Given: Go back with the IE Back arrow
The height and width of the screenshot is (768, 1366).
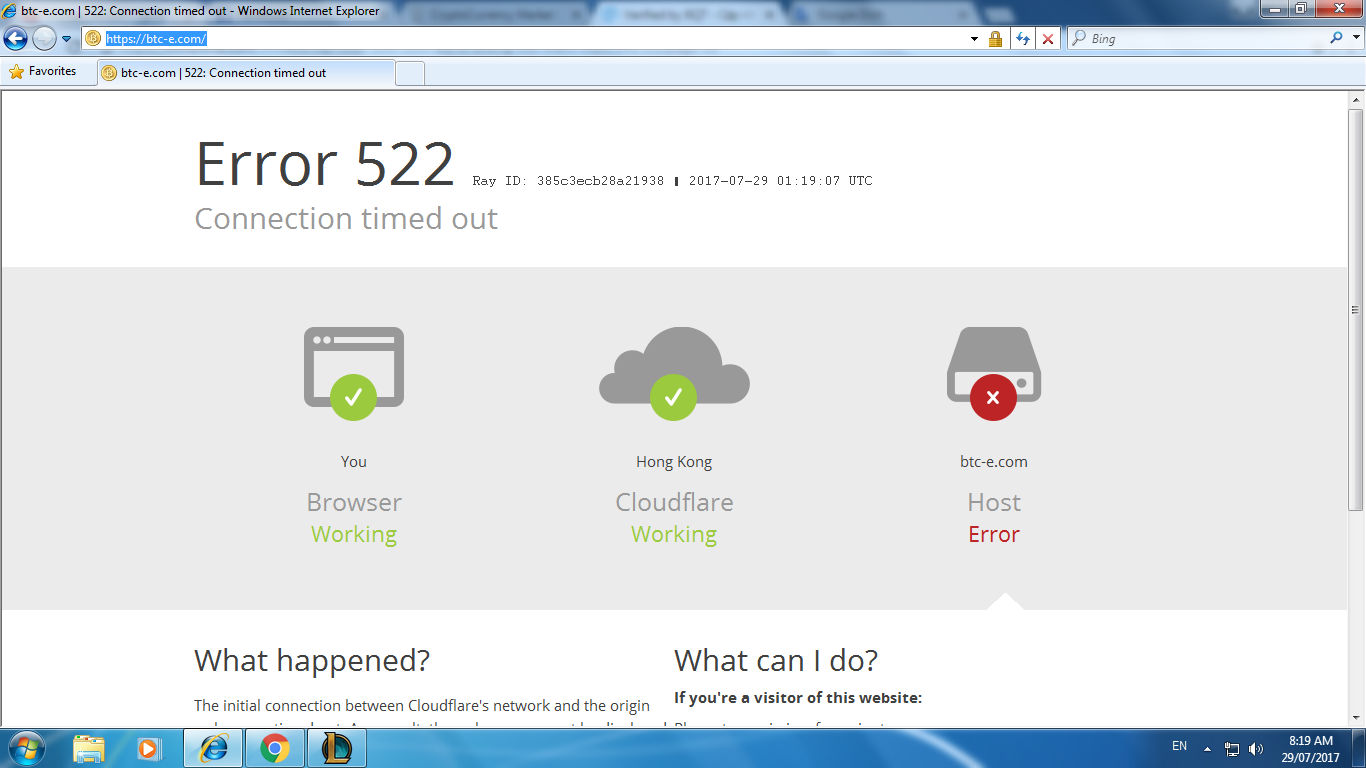Looking at the screenshot, I should pyautogui.click(x=15, y=39).
